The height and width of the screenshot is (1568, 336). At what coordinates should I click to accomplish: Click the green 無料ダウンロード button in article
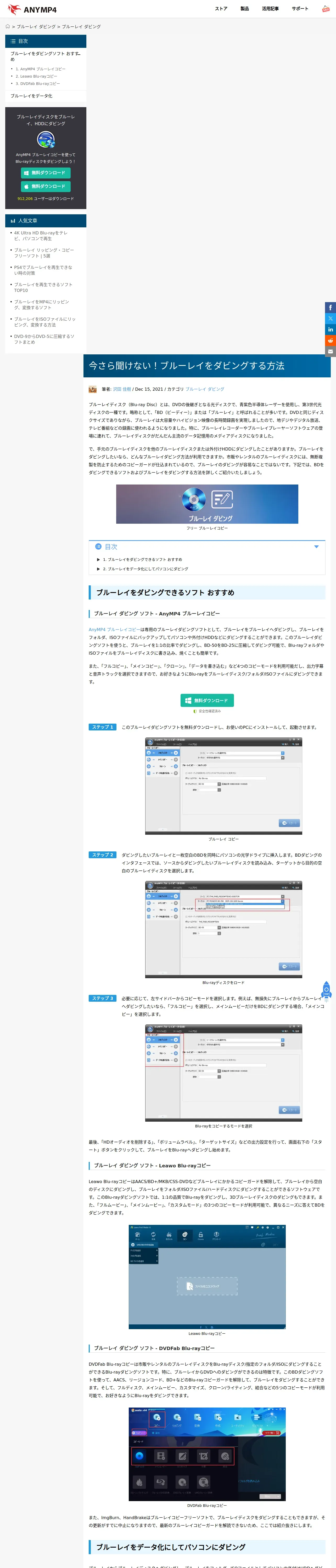pyautogui.click(x=207, y=701)
